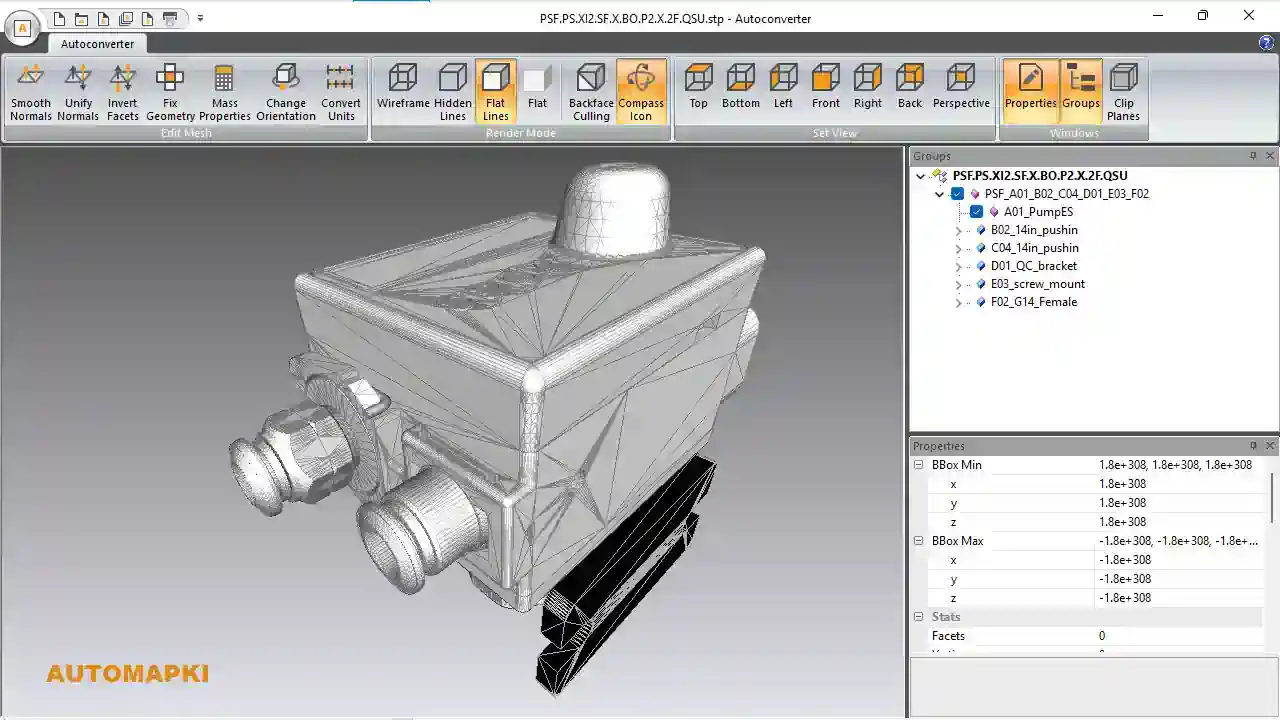The width and height of the screenshot is (1280, 720).
Task: Uncheck the PSF_A01_B02_C04_D01_E03_F02 assembly checkbox
Action: coord(958,194)
